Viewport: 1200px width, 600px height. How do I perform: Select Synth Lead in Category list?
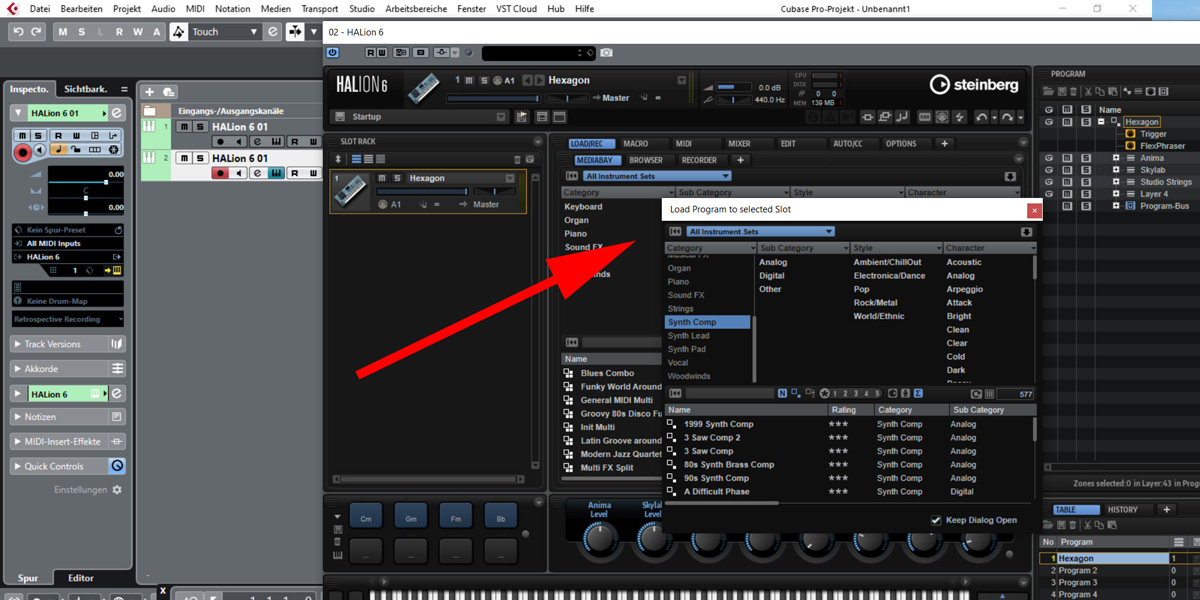[x=708, y=336]
